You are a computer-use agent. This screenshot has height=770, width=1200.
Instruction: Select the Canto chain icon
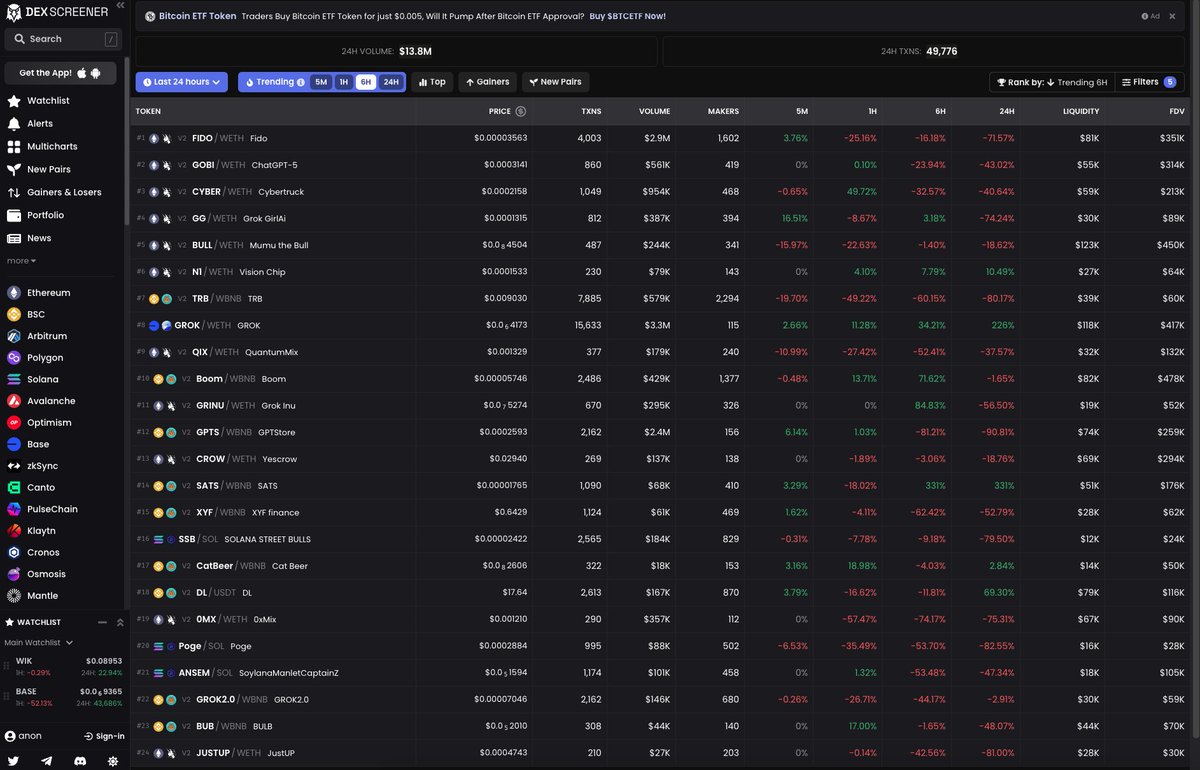pyautogui.click(x=14, y=488)
